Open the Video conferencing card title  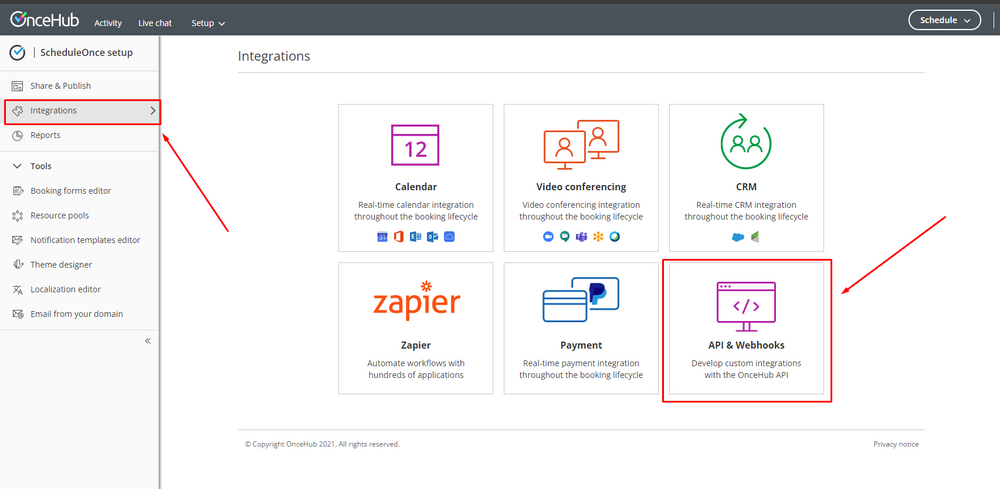tap(581, 187)
